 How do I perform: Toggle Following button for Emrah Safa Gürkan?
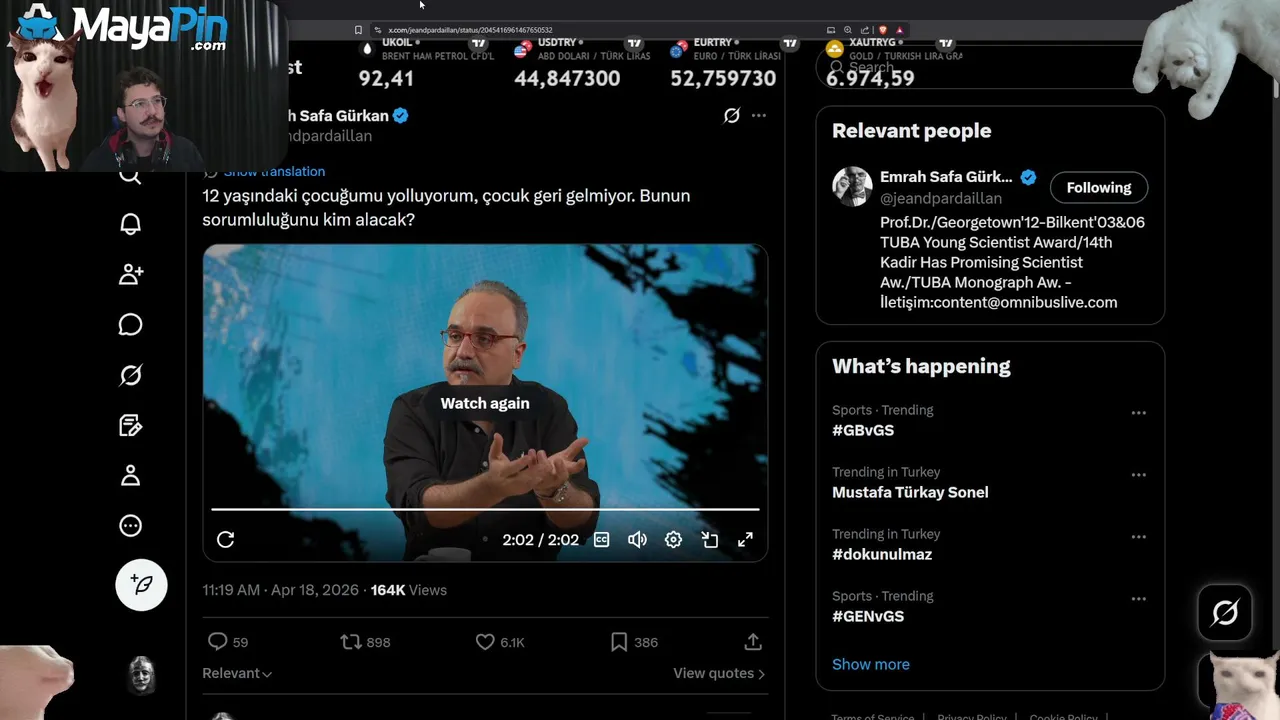coord(1099,187)
